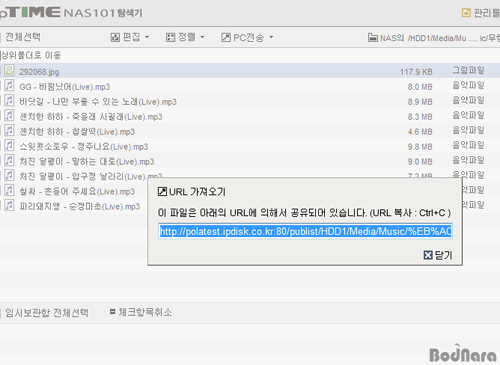Click the image file icon for 292068.jpg

coord(9,71)
